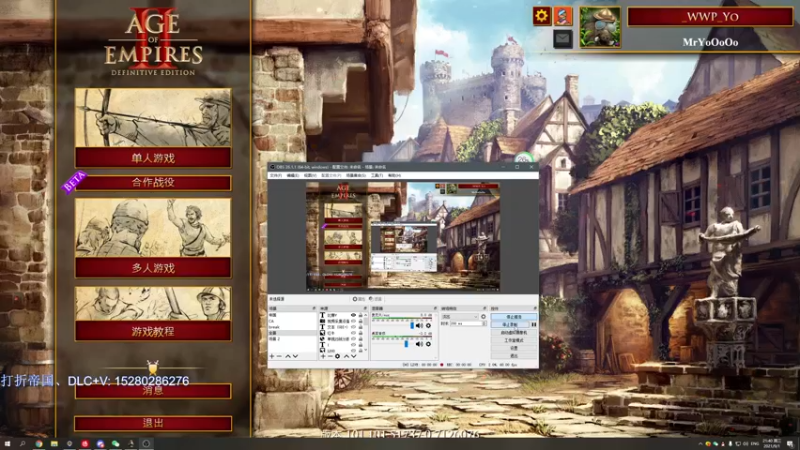
Task: Open the mail envelope icon
Action: pyautogui.click(x=563, y=39)
